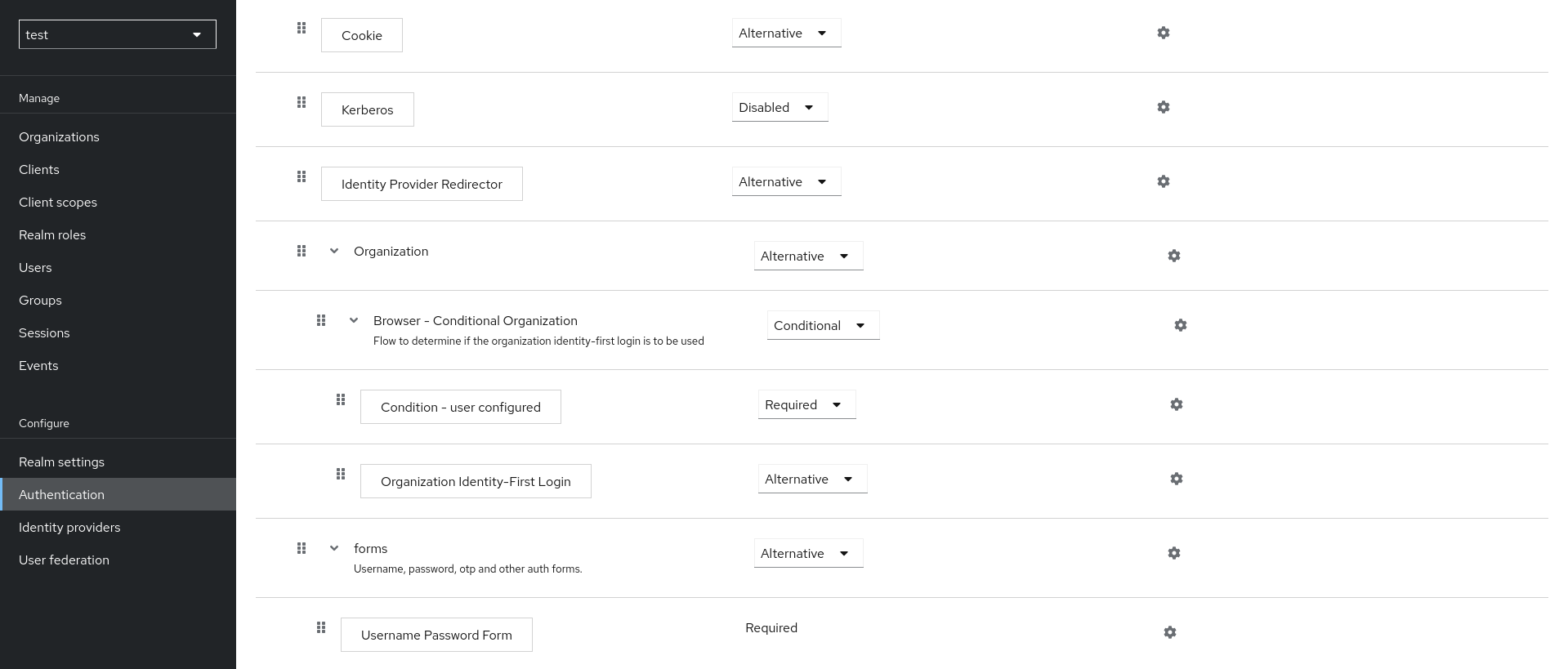Click gear for Organization Identity-First Login
This screenshot has width=1568, height=669.
pos(1177,479)
